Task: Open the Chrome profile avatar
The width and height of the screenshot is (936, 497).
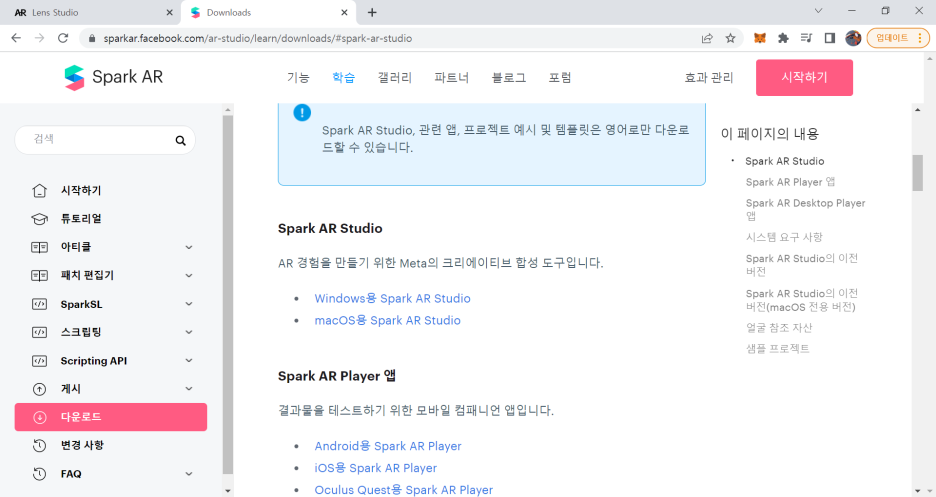Action: click(853, 38)
